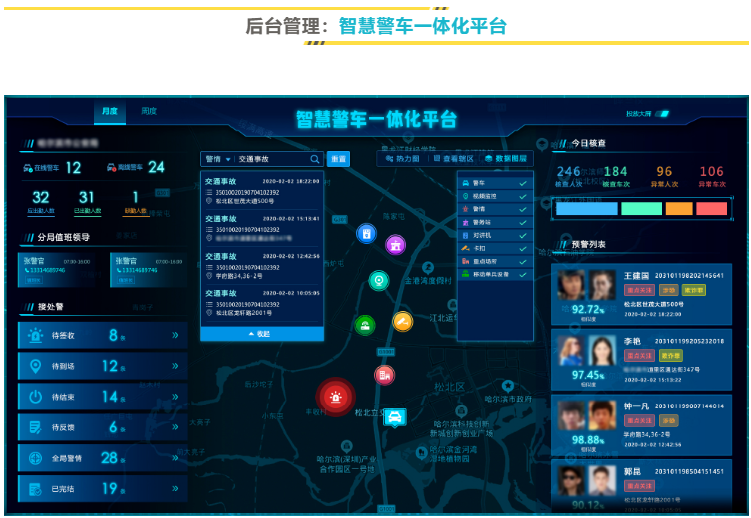Click the 热力图 heatmap button
751x518 pixels.
coord(402,159)
